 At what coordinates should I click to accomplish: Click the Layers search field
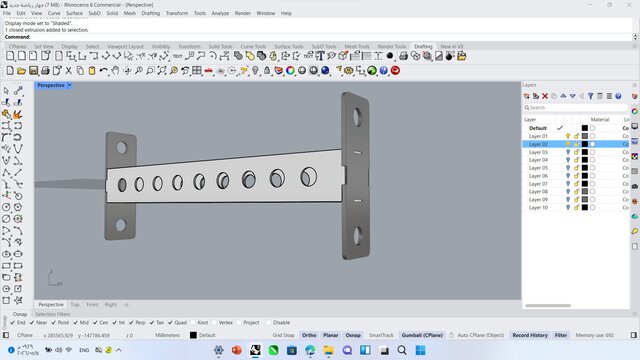[576, 107]
